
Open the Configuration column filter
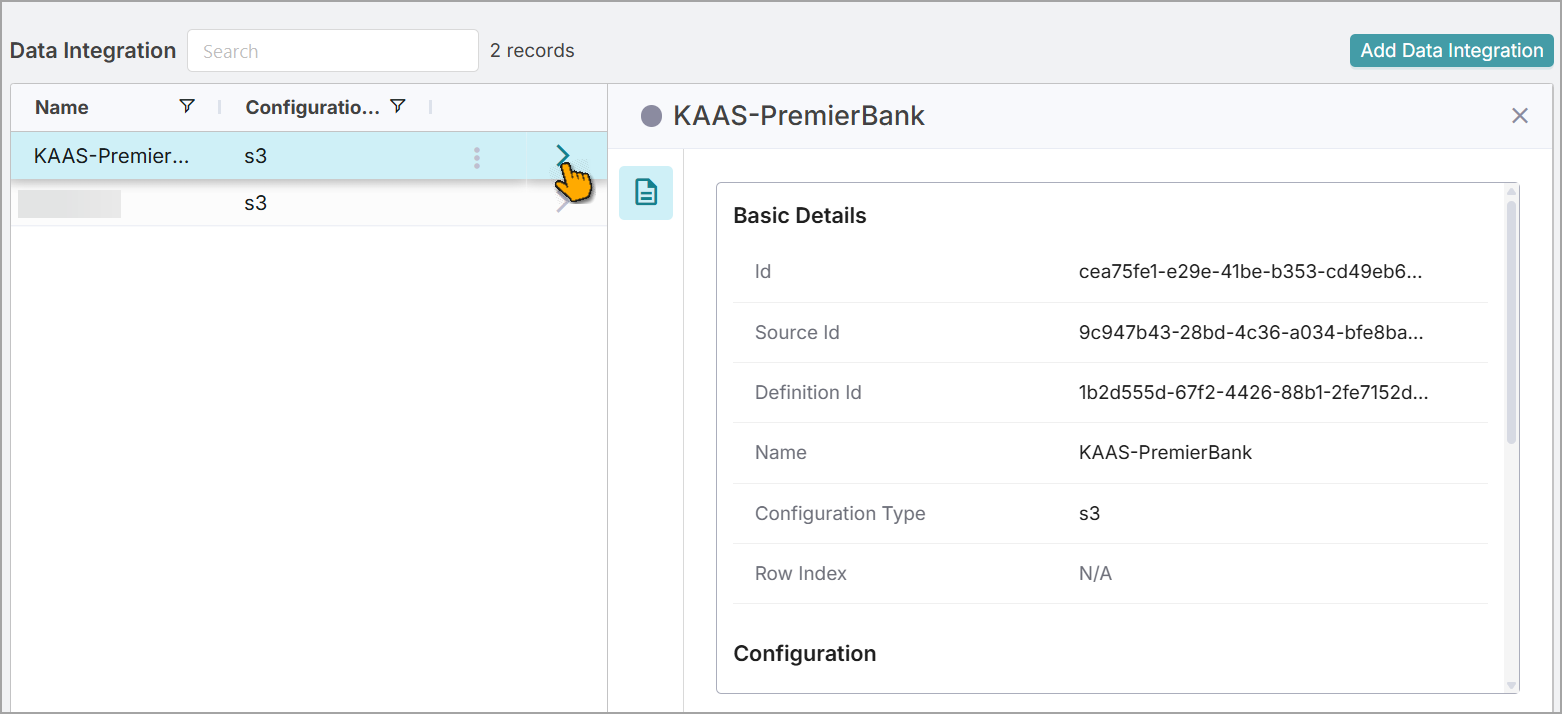[397, 106]
